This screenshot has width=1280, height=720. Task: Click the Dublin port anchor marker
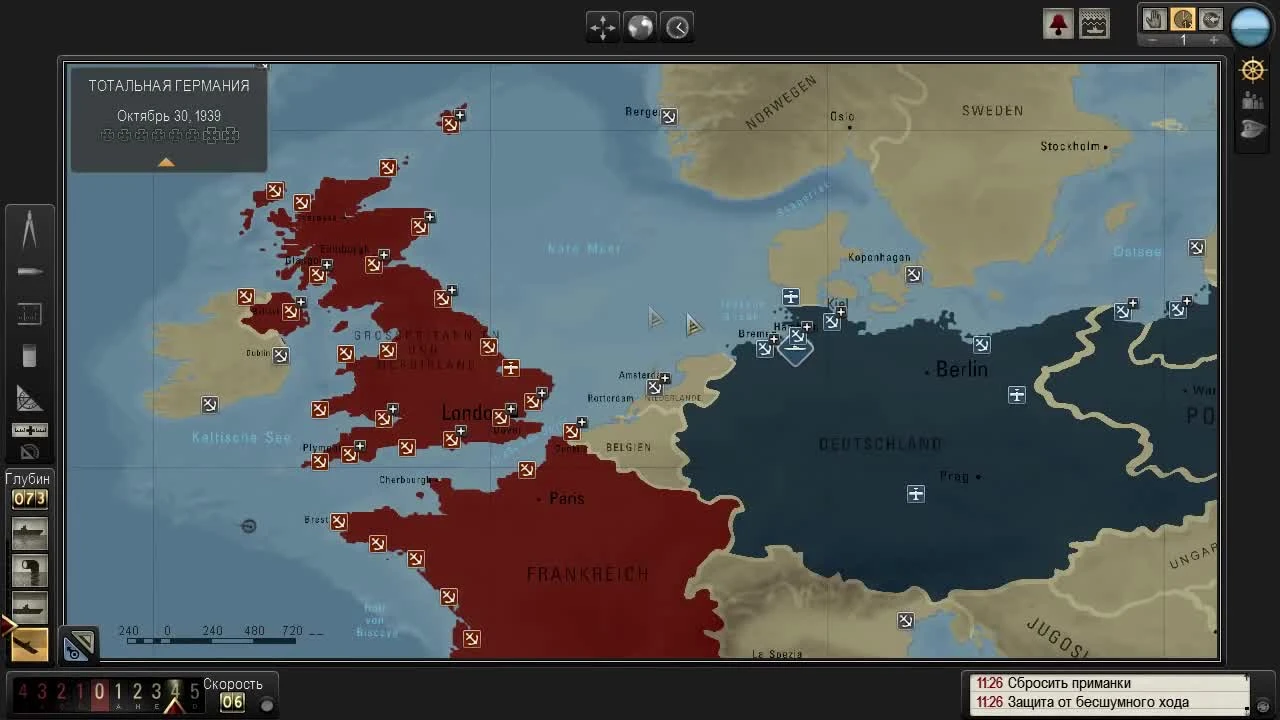281,355
